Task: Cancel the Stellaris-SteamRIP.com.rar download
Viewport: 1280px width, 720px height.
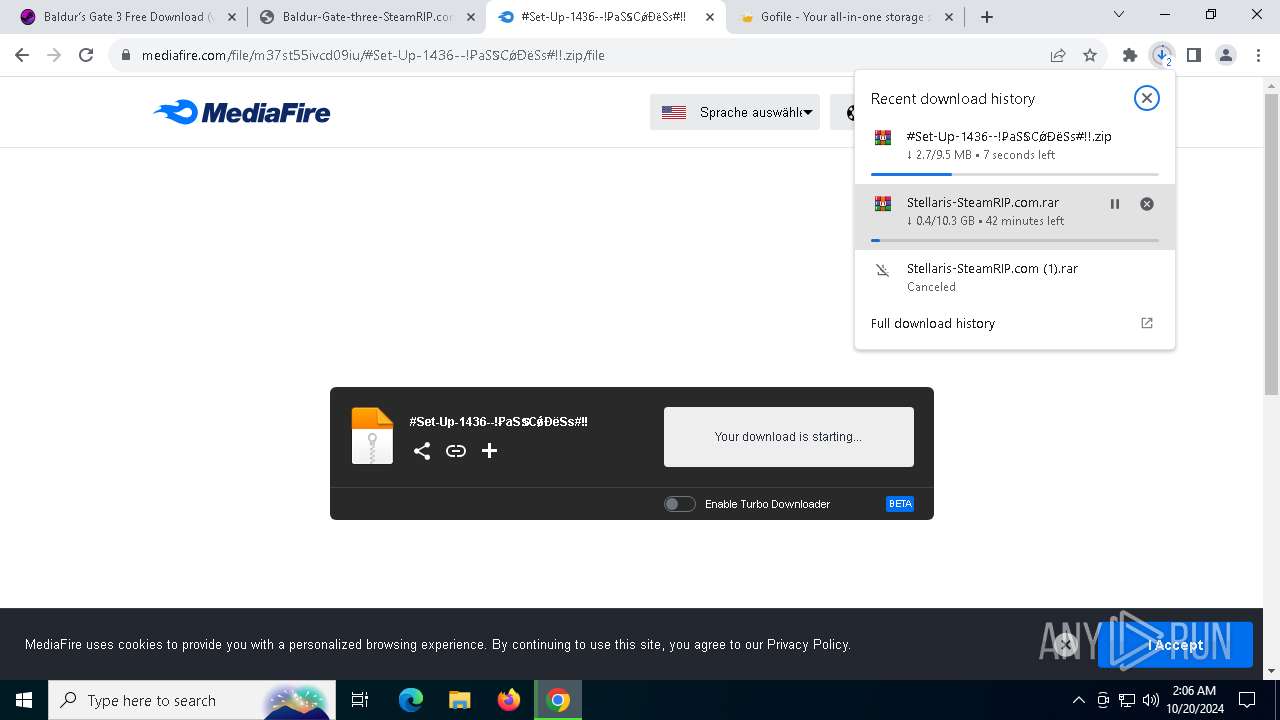Action: click(x=1147, y=204)
